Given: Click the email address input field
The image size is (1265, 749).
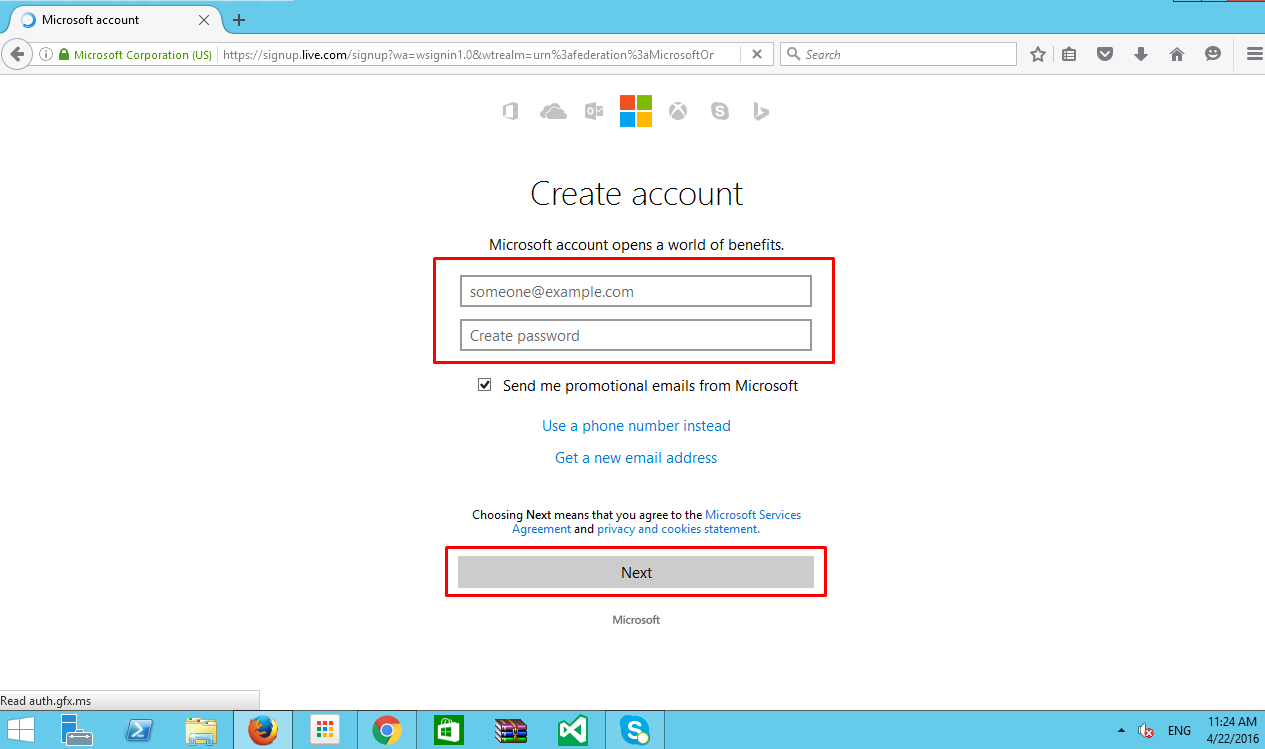Looking at the screenshot, I should 636,292.
